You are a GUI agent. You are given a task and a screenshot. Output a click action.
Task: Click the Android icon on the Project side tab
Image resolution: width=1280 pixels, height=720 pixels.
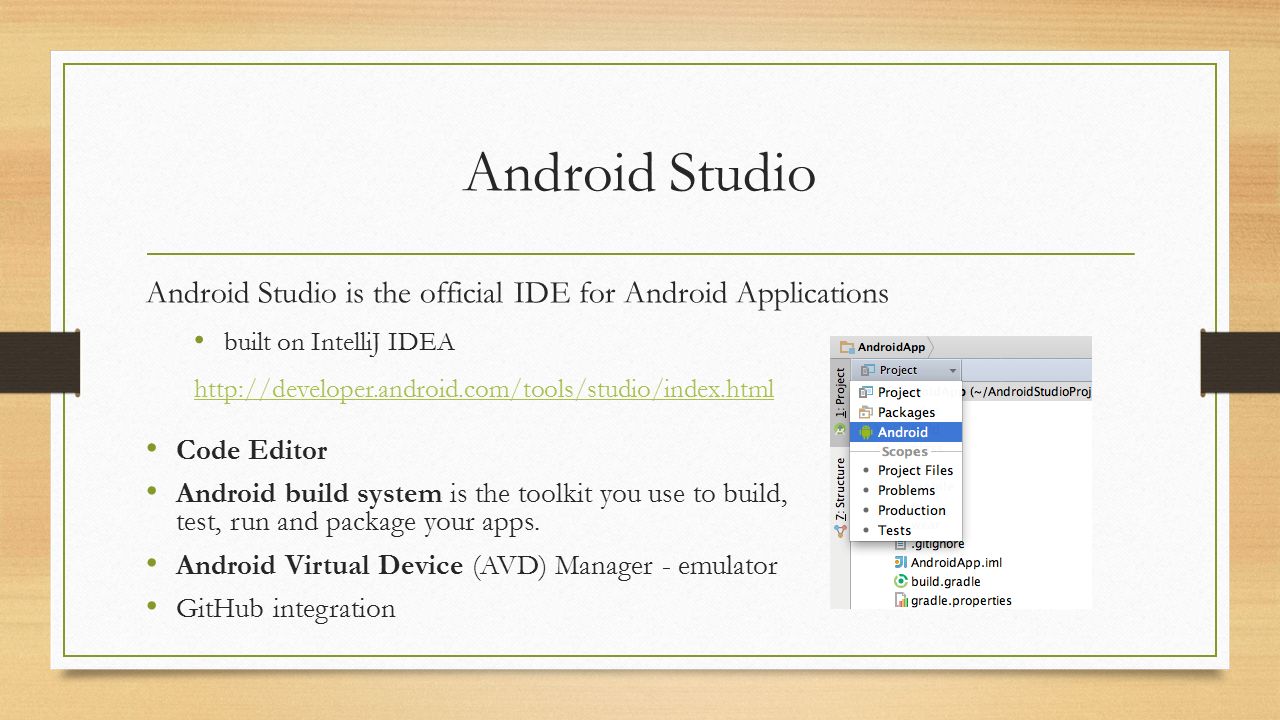840,429
